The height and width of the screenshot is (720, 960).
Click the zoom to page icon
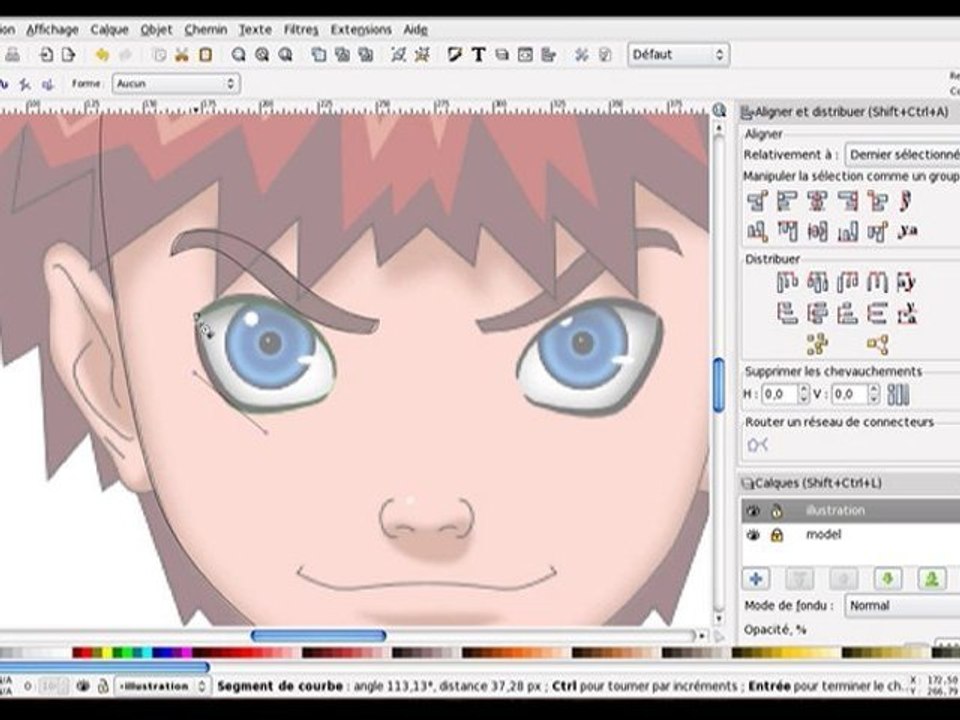(x=285, y=55)
